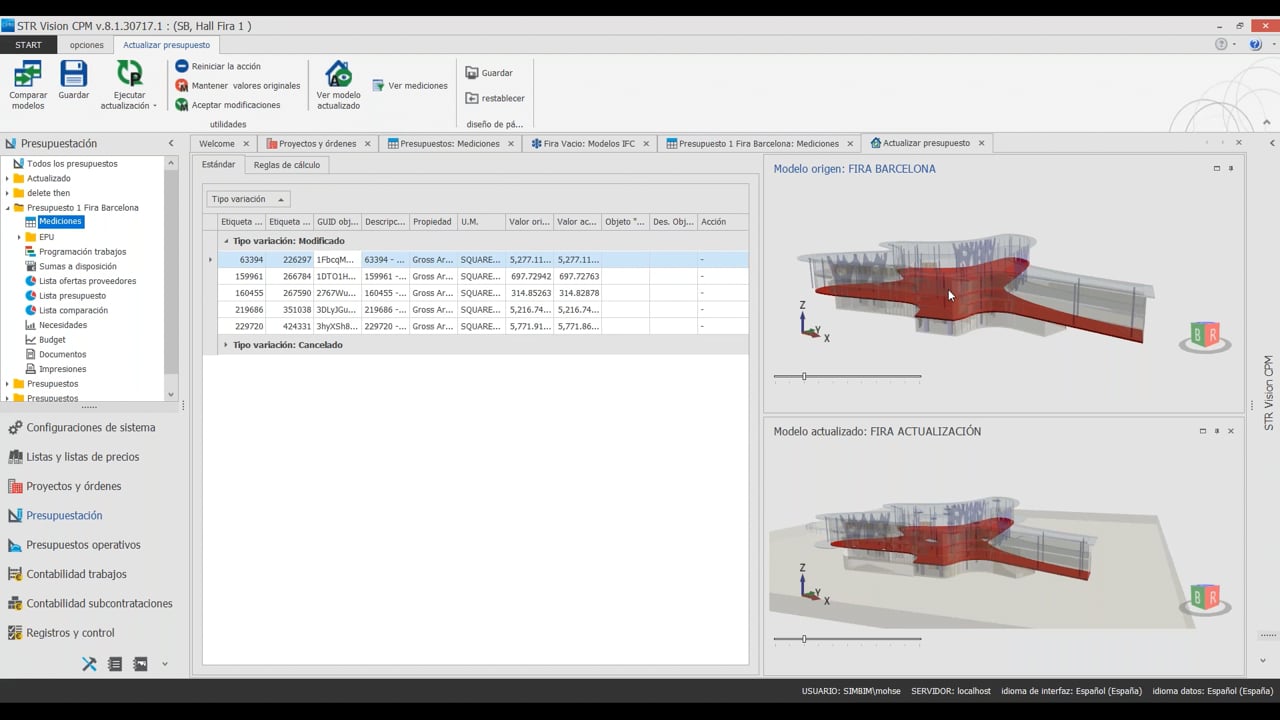Expand the Actualizado folder in tree

[7, 178]
